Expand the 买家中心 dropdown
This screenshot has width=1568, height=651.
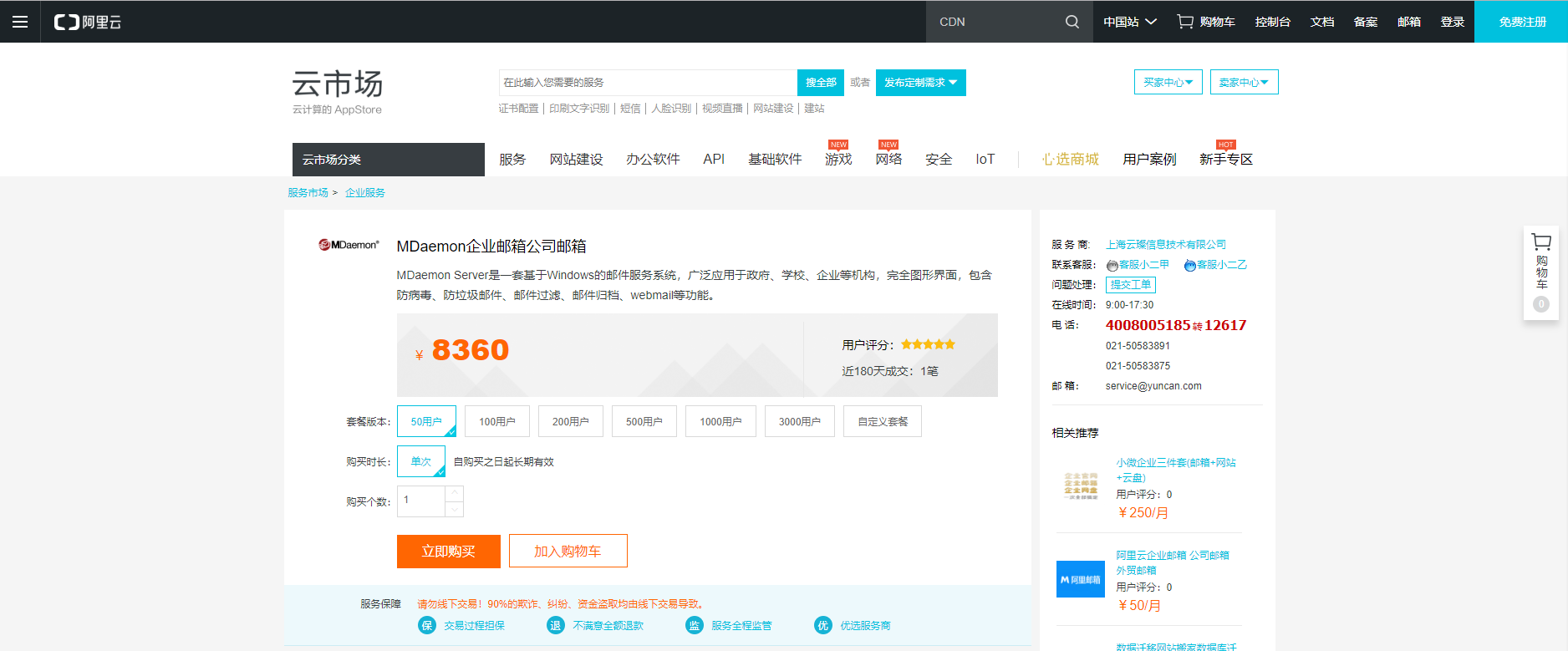click(1168, 82)
